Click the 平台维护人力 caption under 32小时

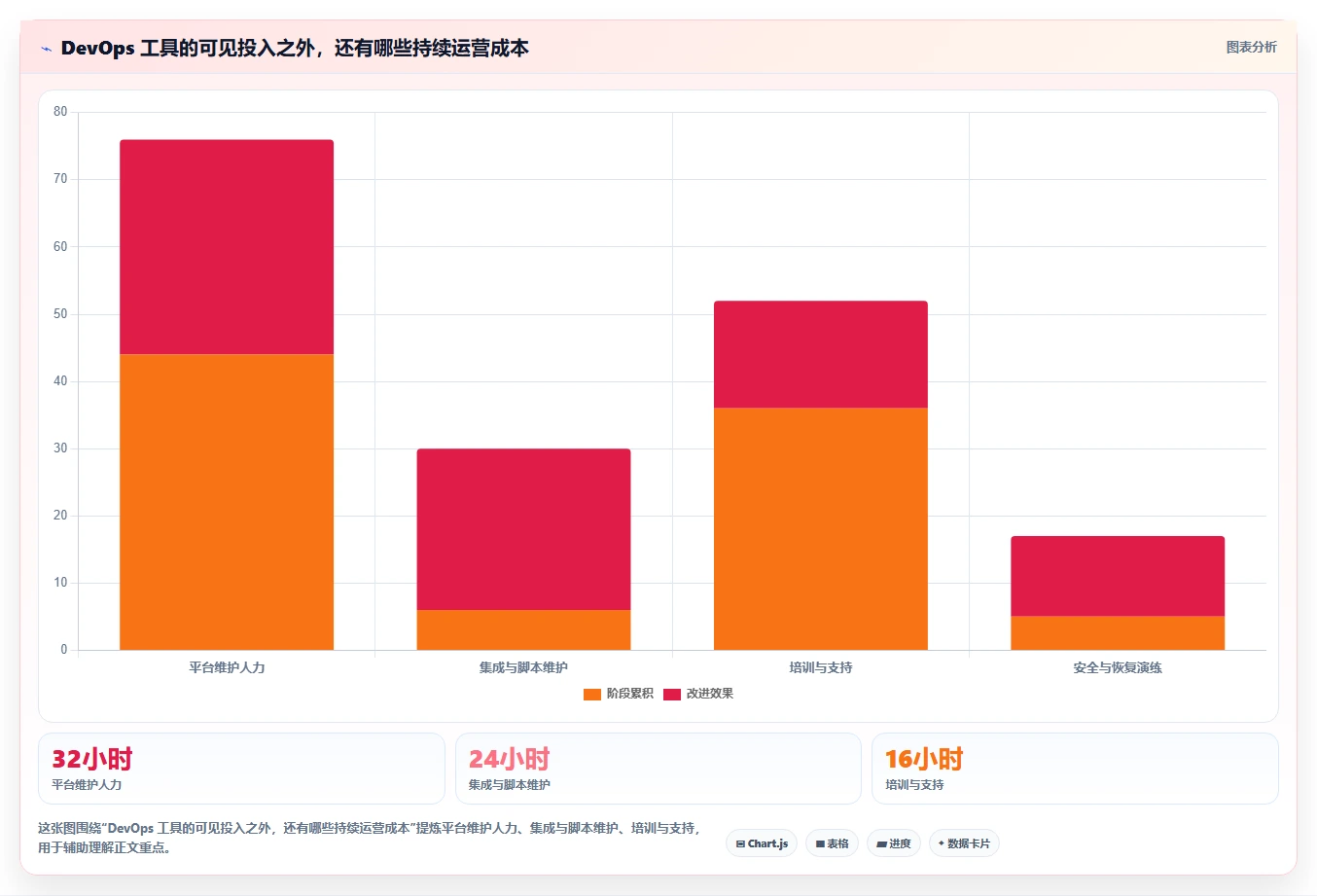tap(87, 784)
